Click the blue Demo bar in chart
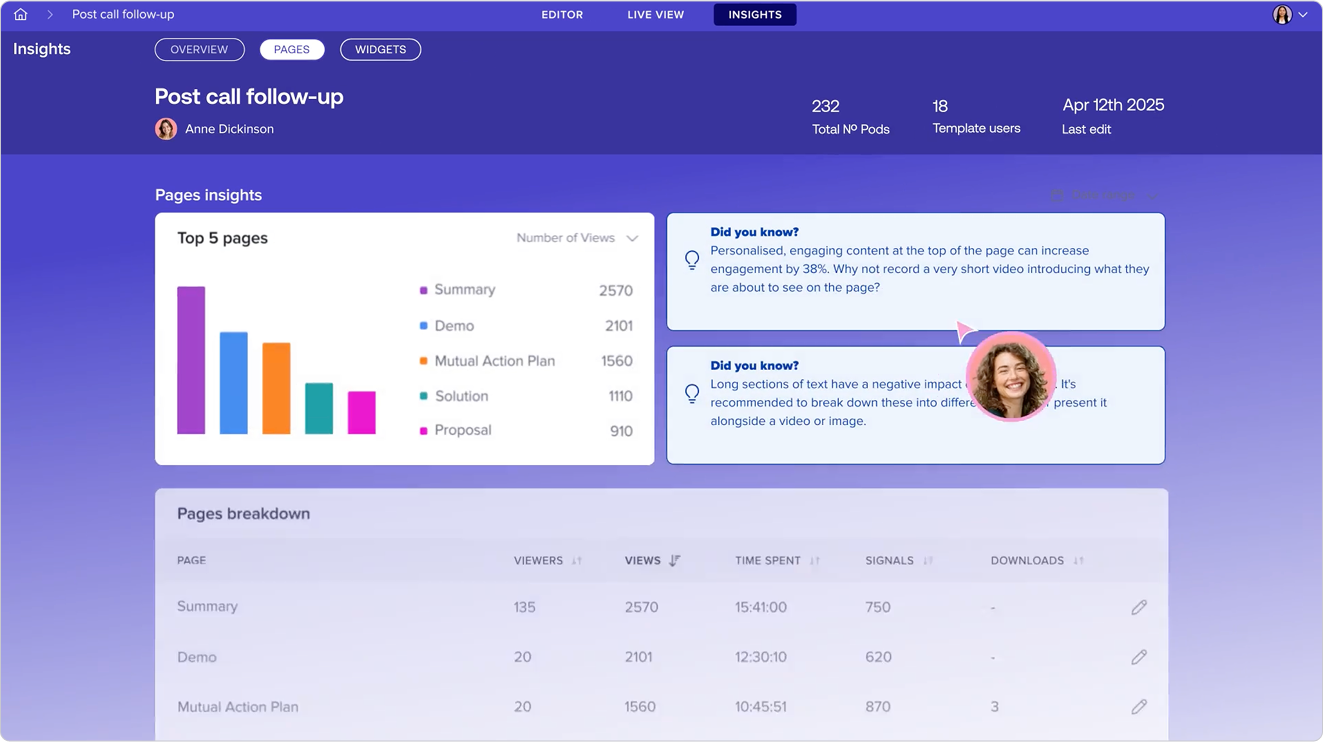Image resolution: width=1323 pixels, height=742 pixels. point(234,383)
